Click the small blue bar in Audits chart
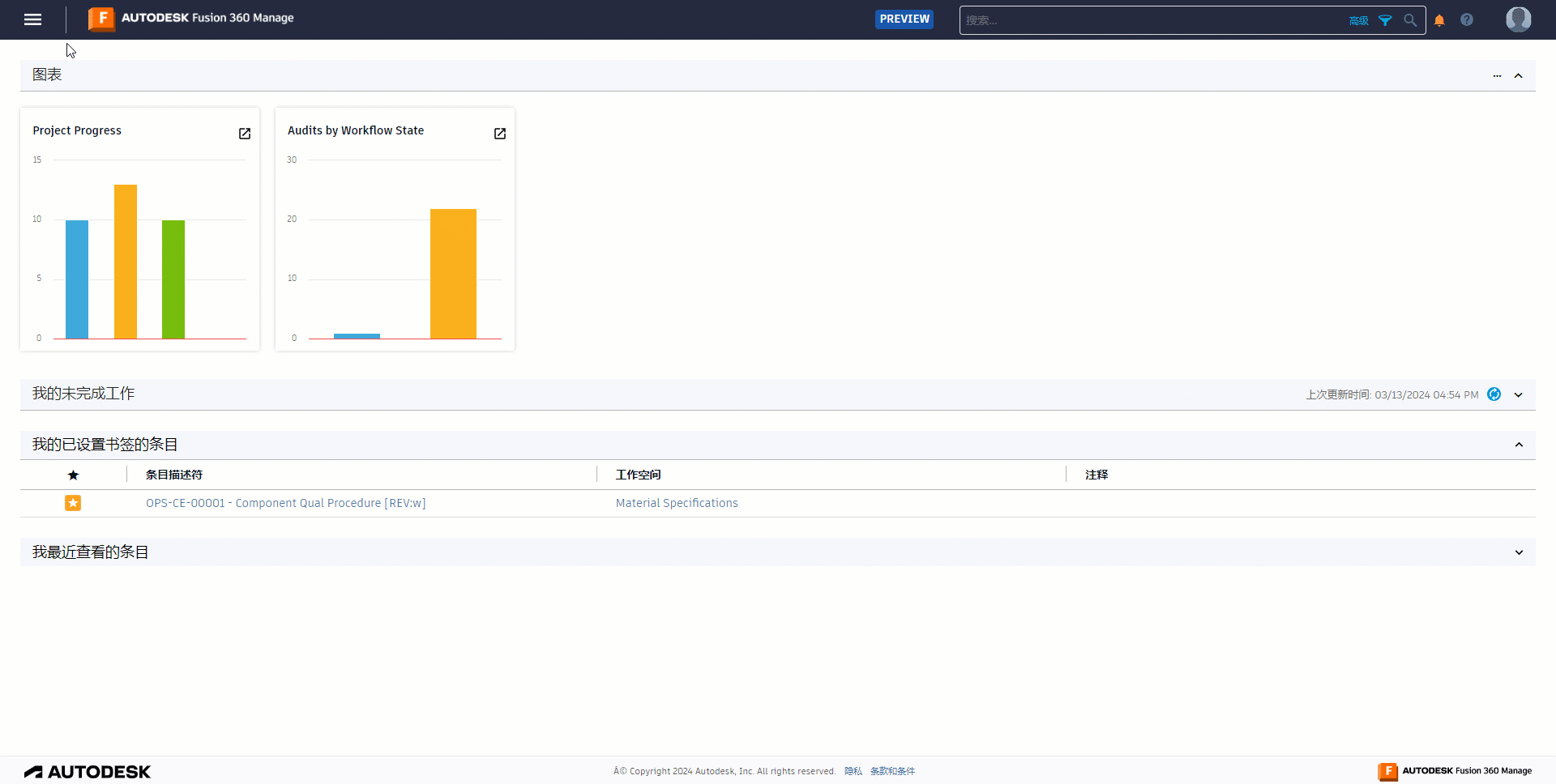 [357, 336]
